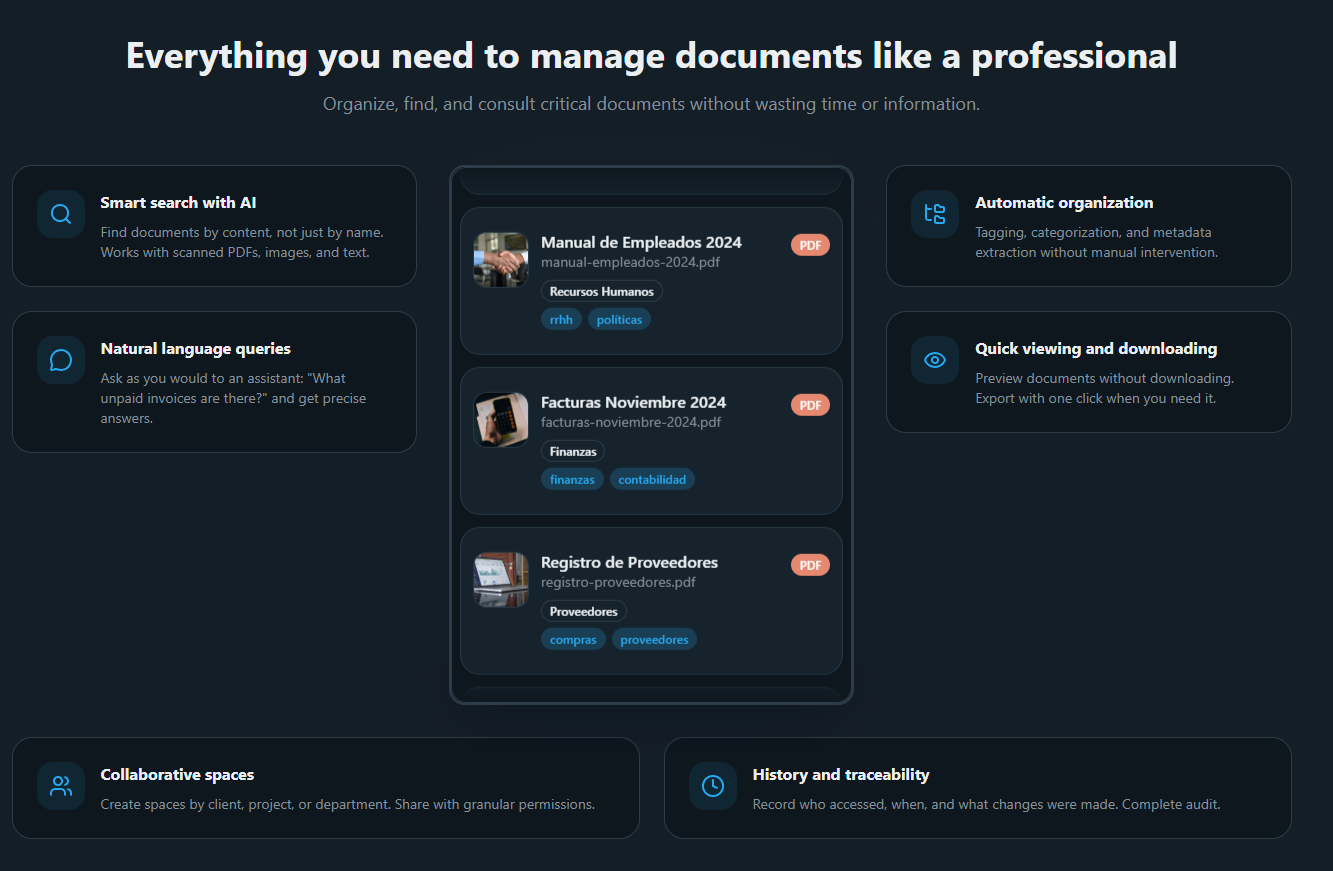
Task: Open the Proveedores category chip
Action: pos(583,611)
